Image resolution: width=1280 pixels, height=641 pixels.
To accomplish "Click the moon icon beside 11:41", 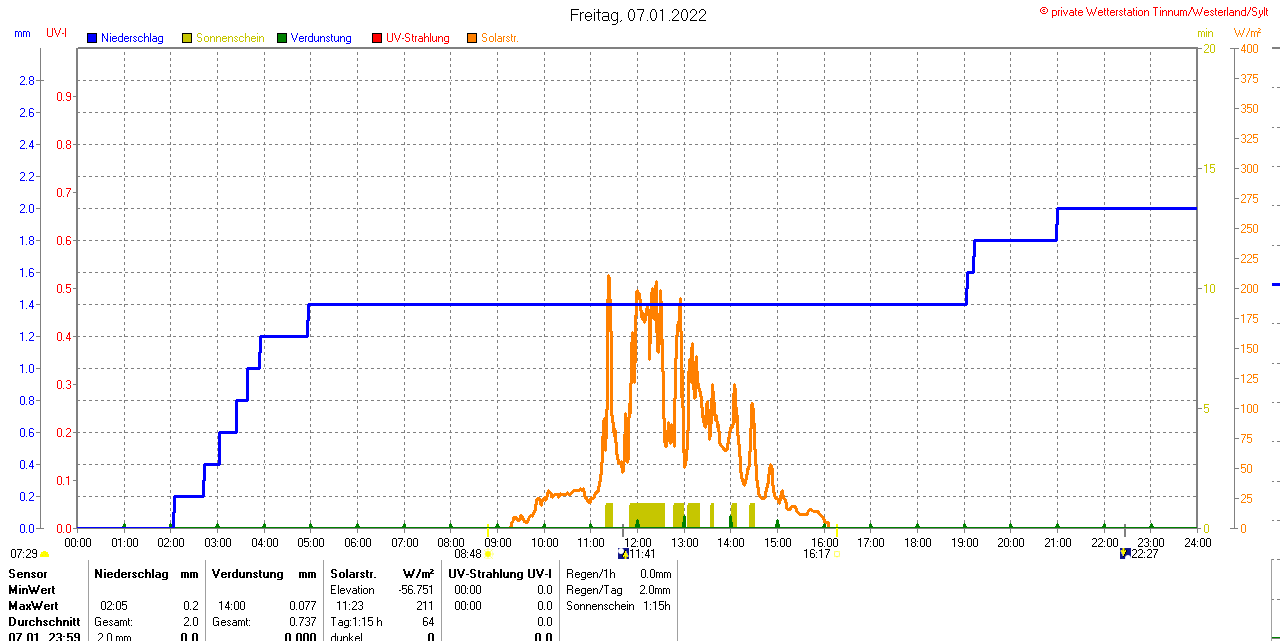I will [x=623, y=554].
